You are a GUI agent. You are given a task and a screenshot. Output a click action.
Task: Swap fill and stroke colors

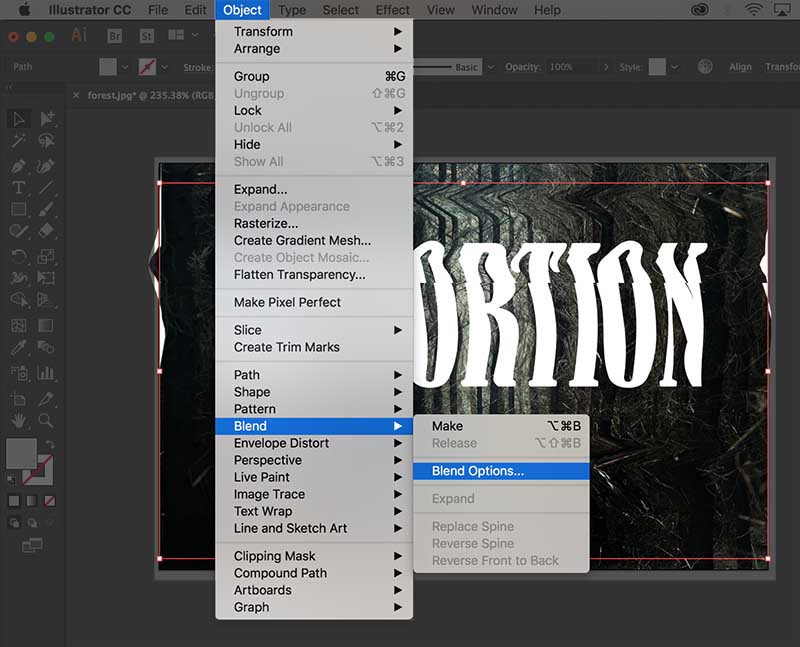pos(49,444)
